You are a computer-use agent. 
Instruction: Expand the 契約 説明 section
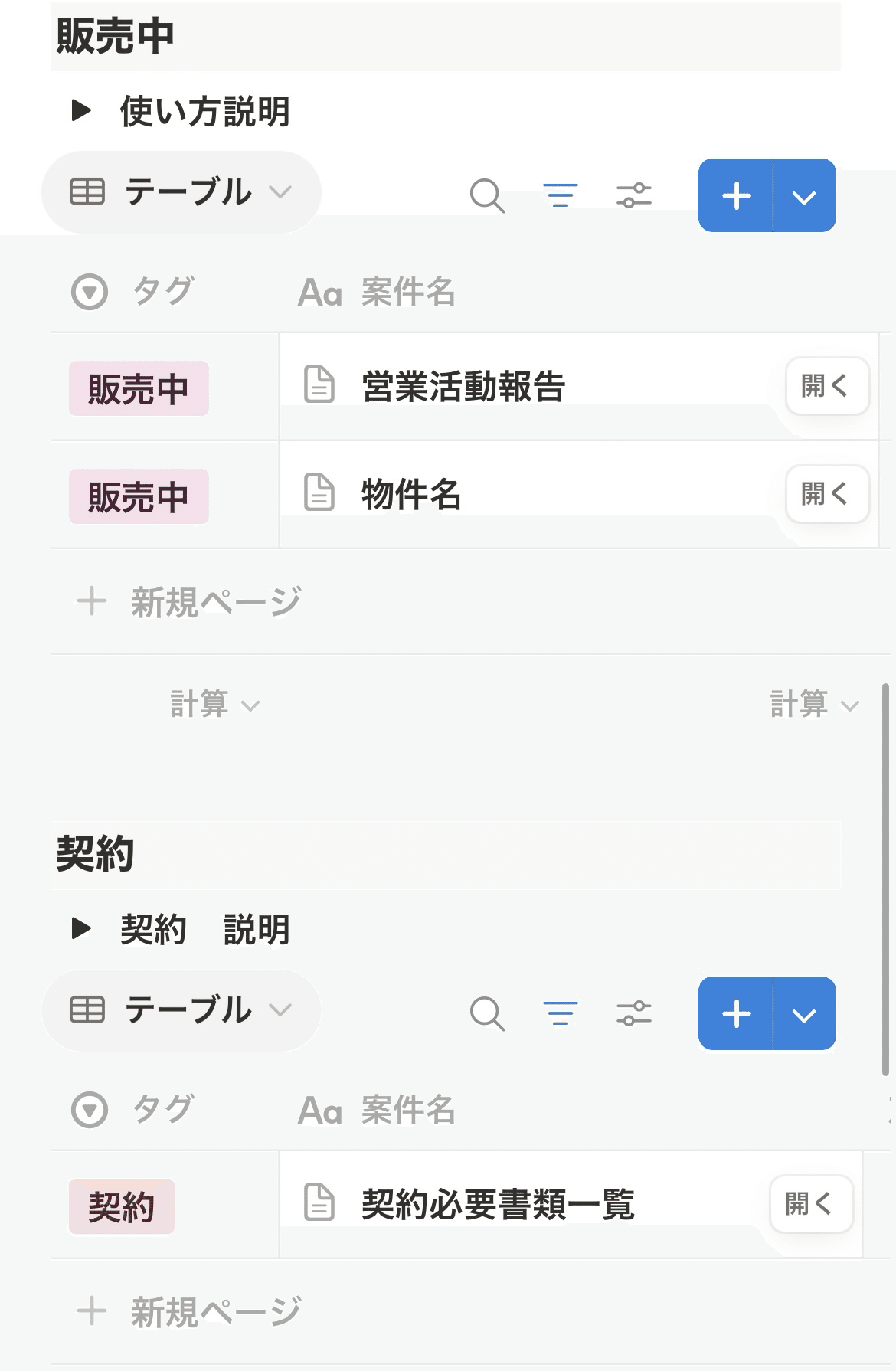point(79,928)
